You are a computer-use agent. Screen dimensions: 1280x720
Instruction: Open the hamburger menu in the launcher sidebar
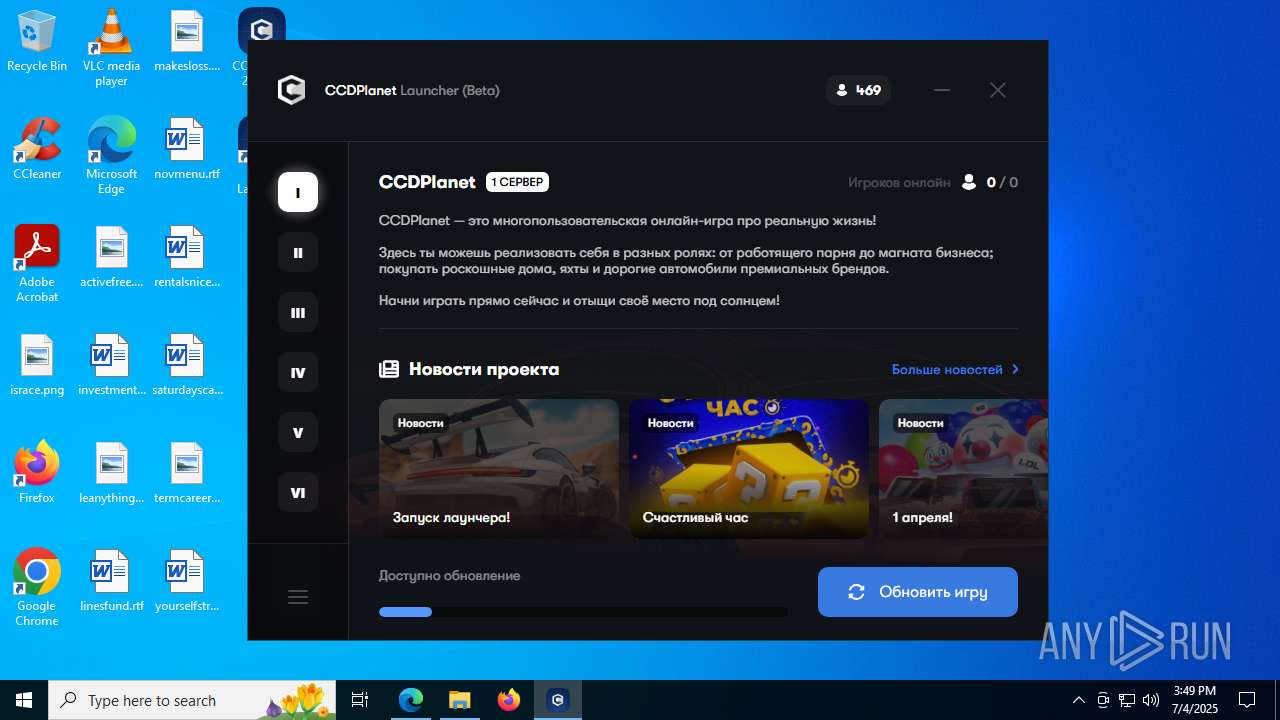click(x=298, y=597)
